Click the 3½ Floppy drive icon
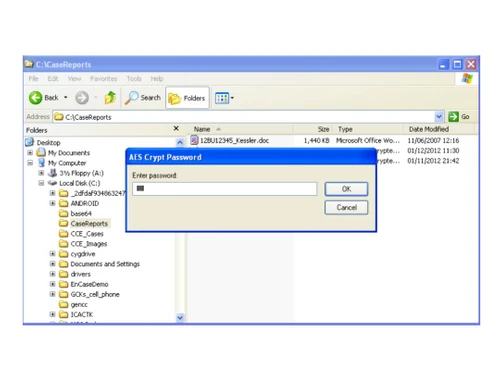The width and height of the screenshot is (500, 375). (x=52, y=173)
